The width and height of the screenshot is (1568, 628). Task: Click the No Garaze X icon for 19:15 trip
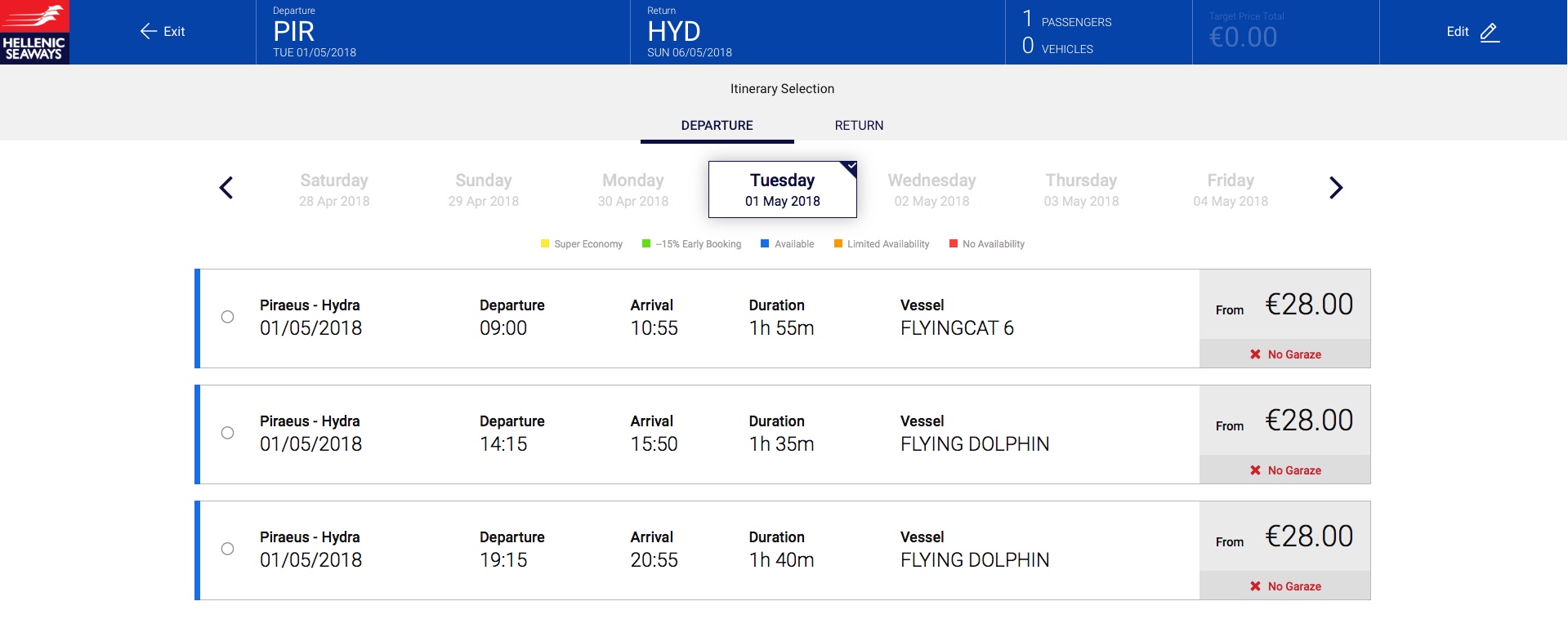coord(1255,586)
